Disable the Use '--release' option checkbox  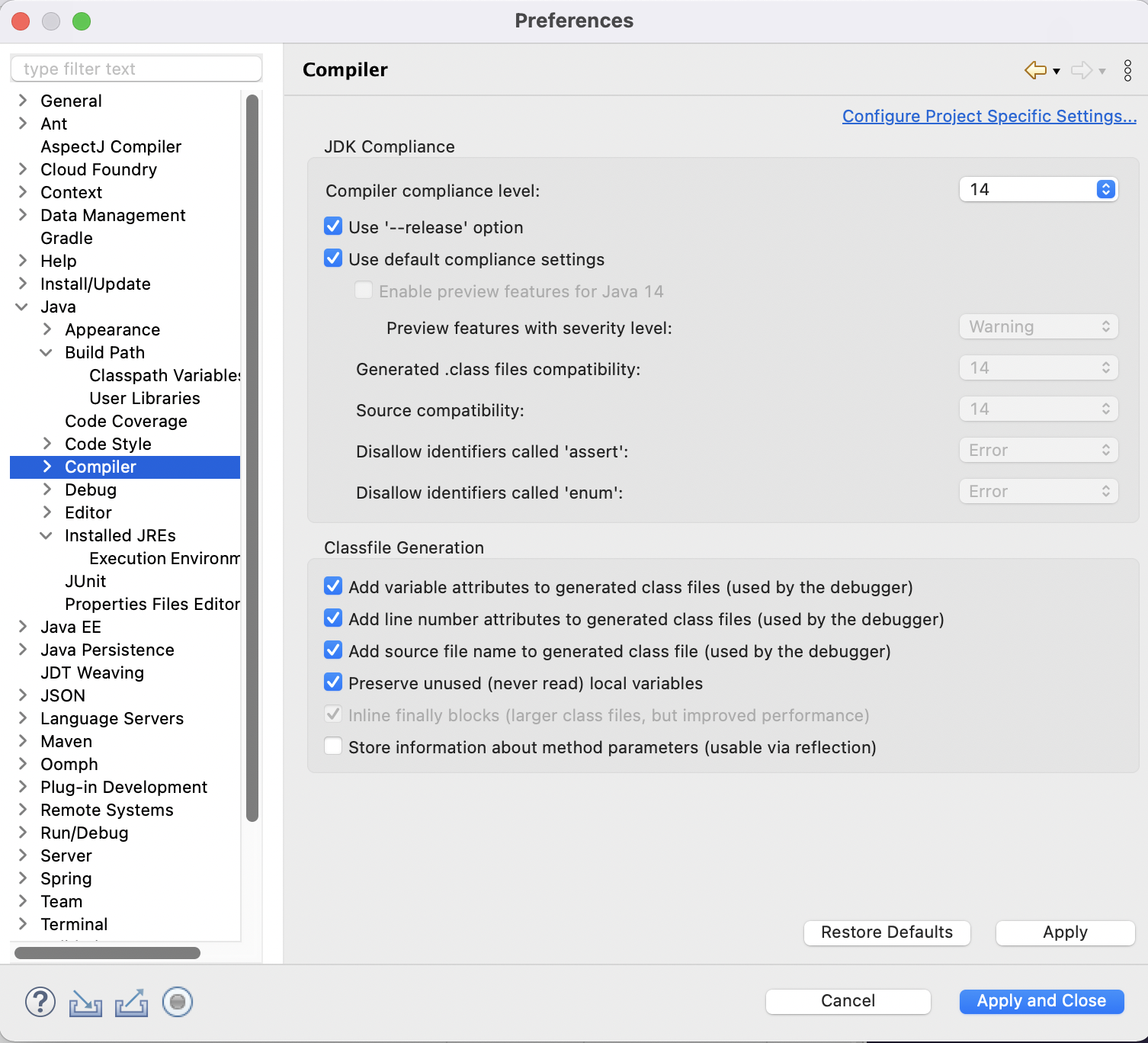coord(333,226)
